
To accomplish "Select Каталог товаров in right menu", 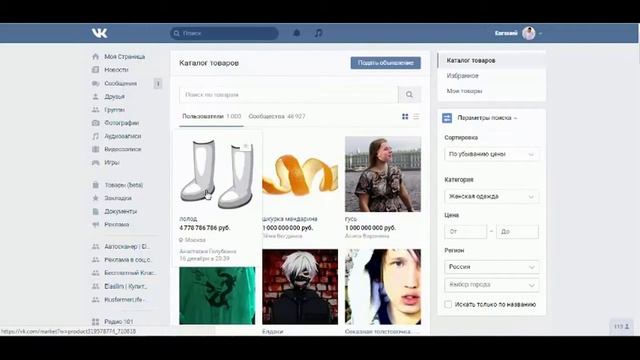I will point(492,60).
